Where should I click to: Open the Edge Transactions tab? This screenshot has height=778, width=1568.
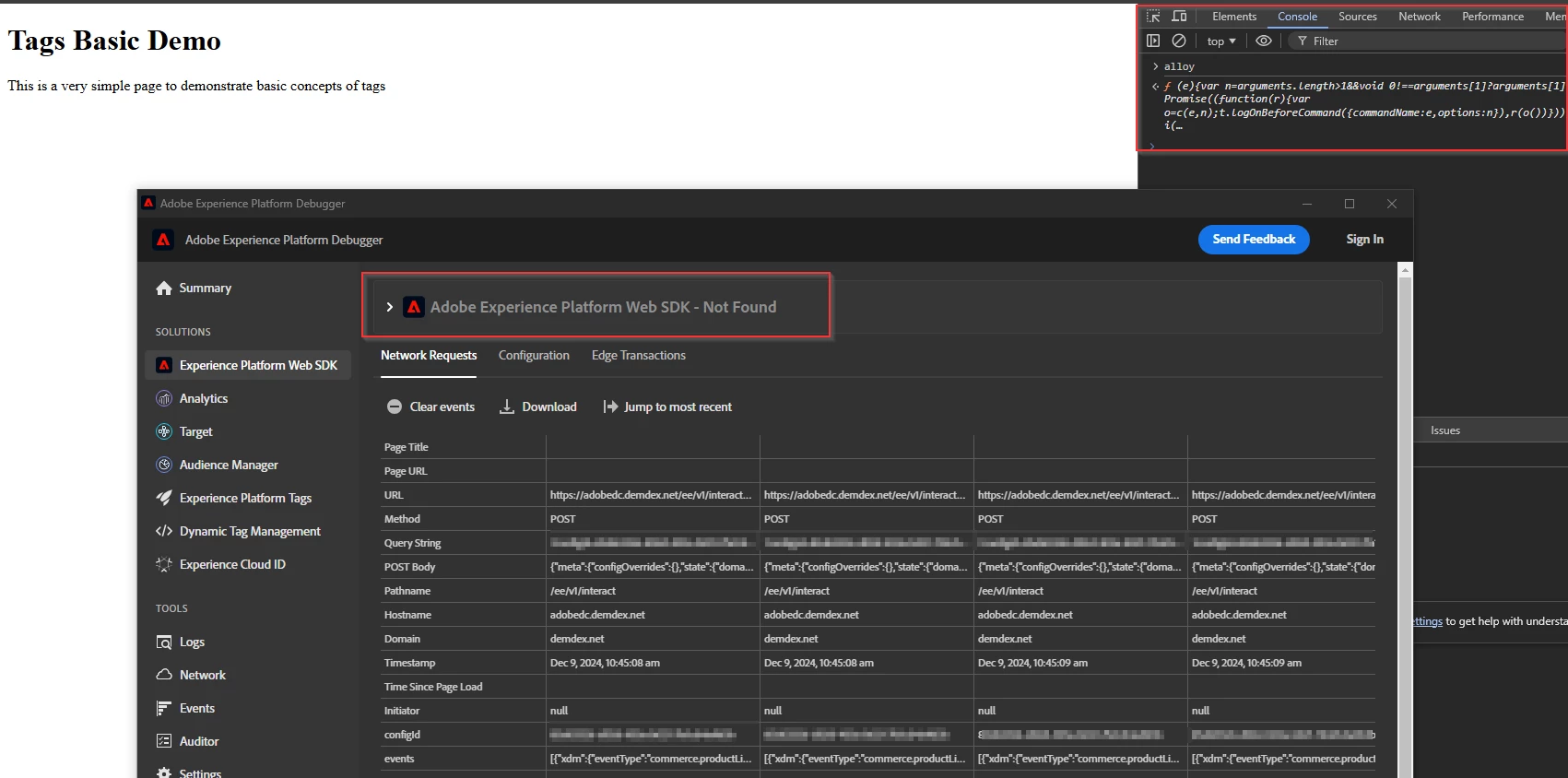point(638,355)
